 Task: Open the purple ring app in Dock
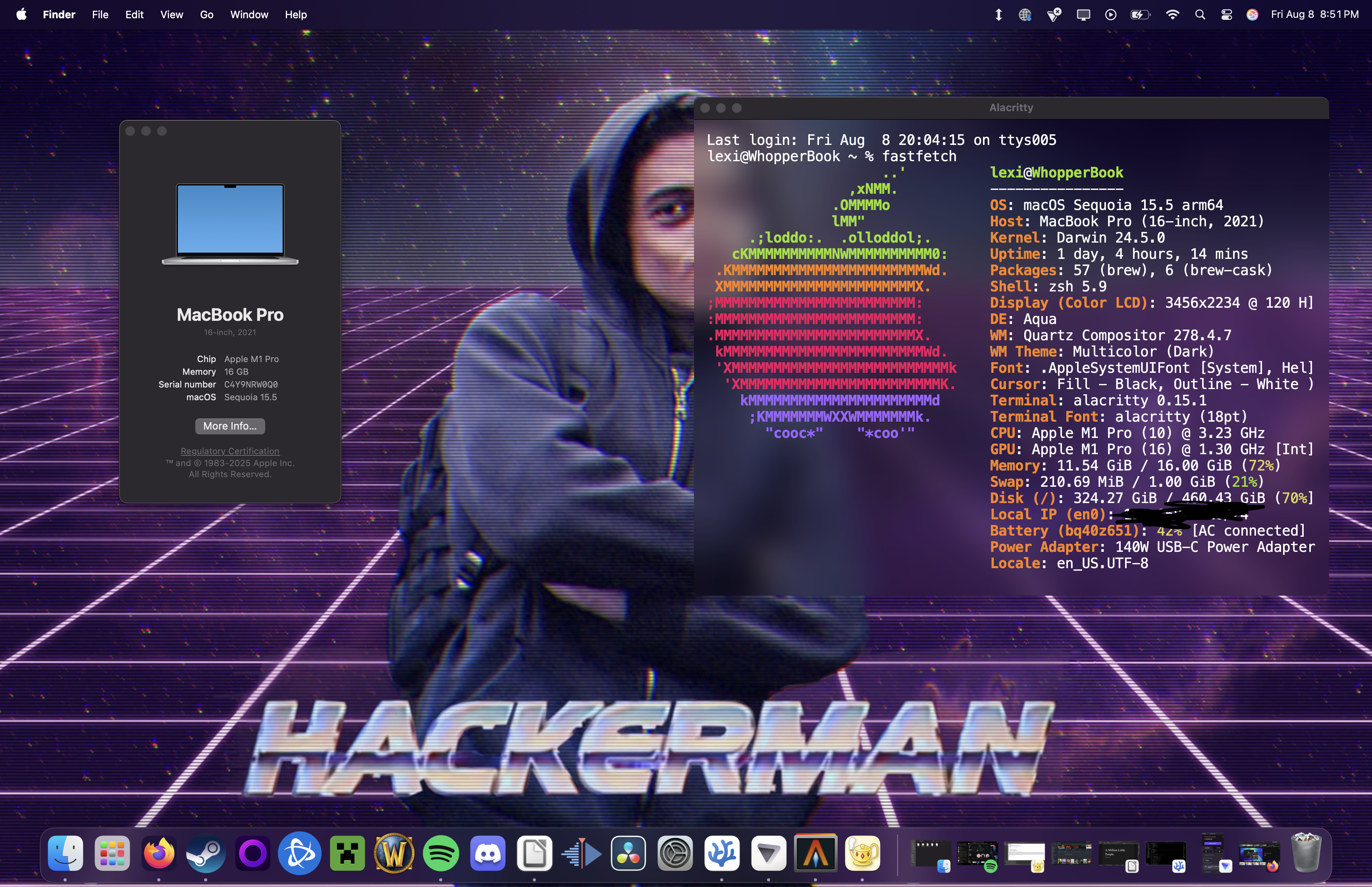pos(253,853)
